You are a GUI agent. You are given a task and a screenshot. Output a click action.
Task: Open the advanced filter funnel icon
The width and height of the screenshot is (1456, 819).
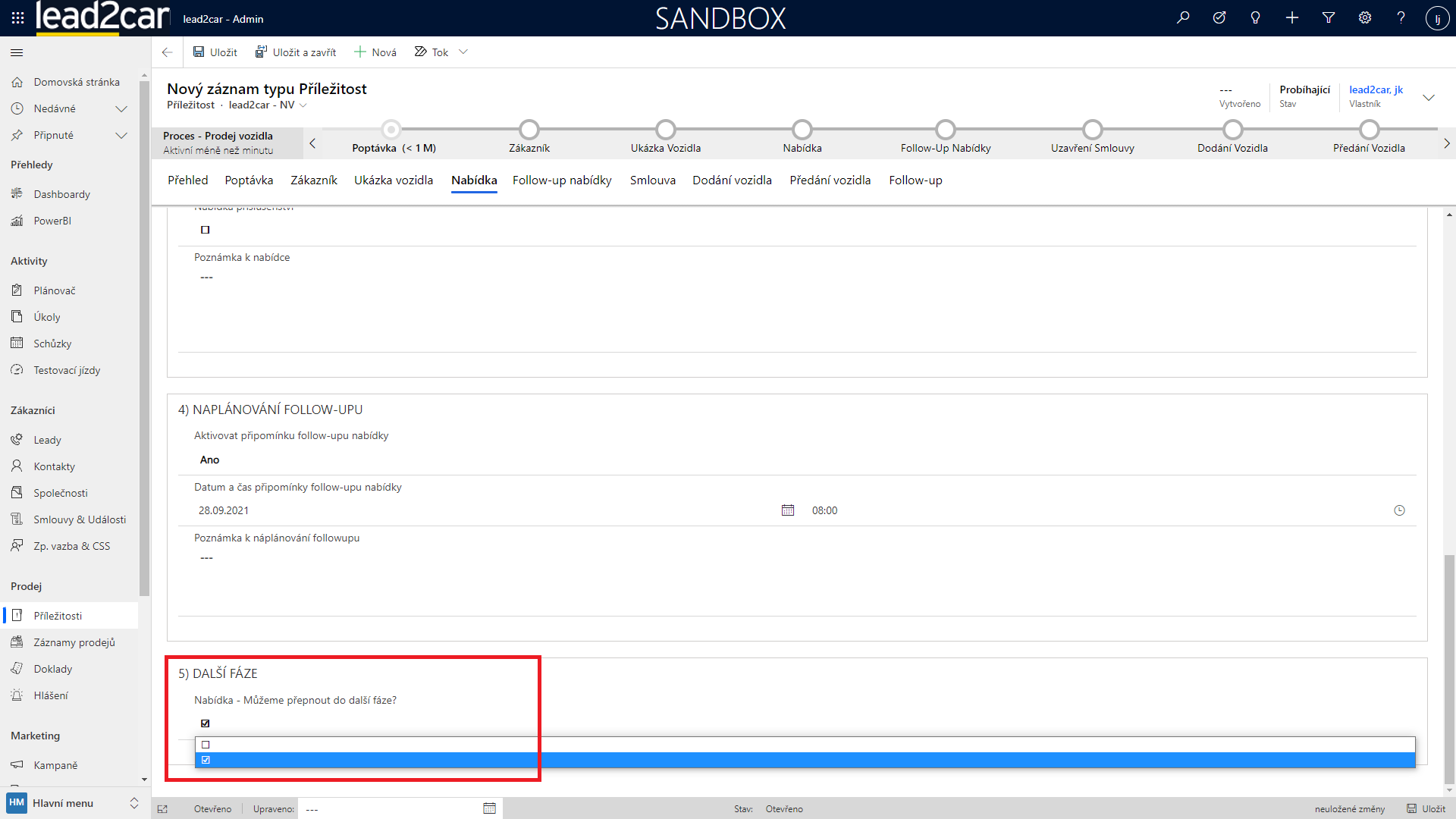(1329, 18)
